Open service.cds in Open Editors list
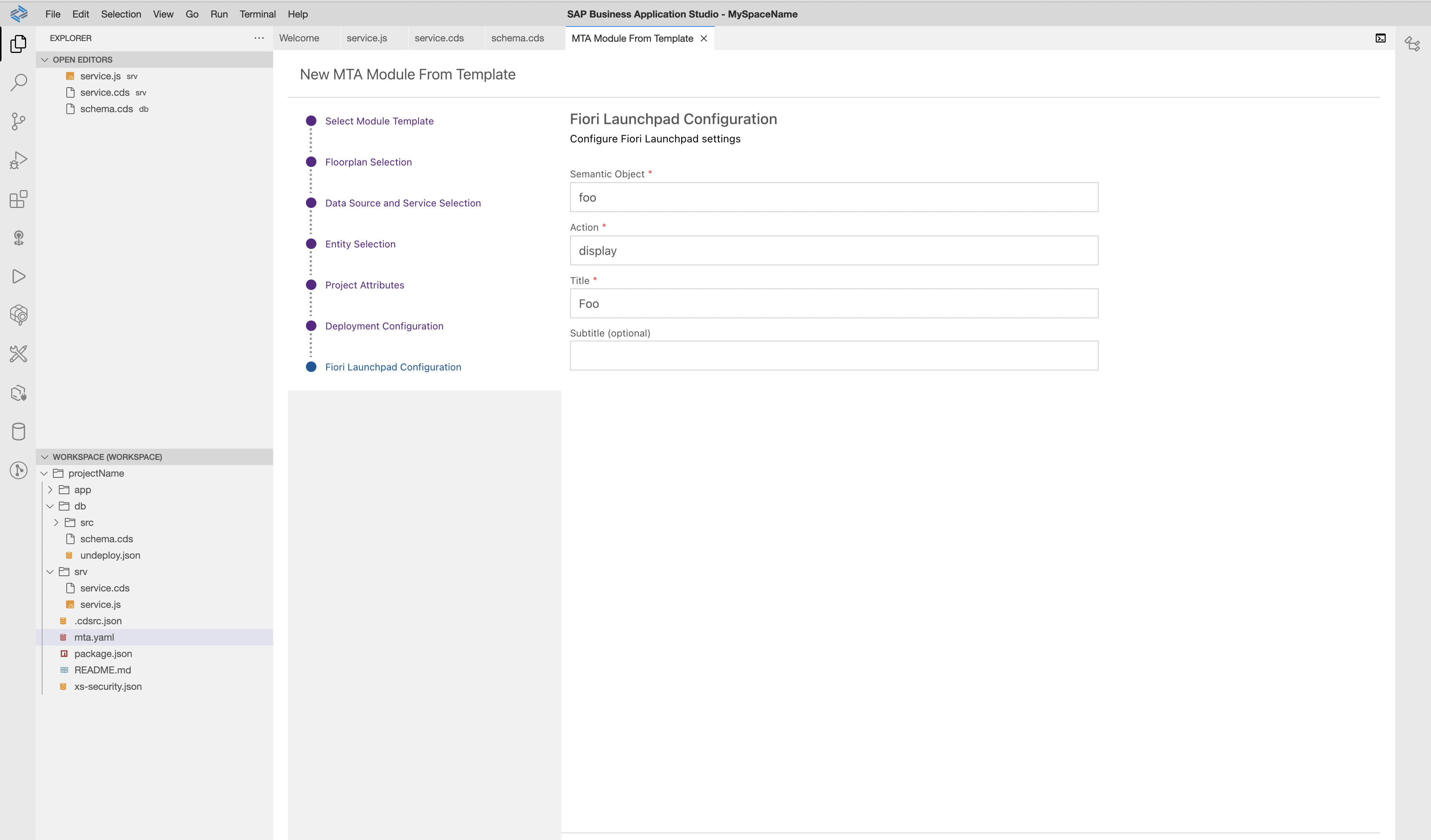1431x840 pixels. coord(154,92)
